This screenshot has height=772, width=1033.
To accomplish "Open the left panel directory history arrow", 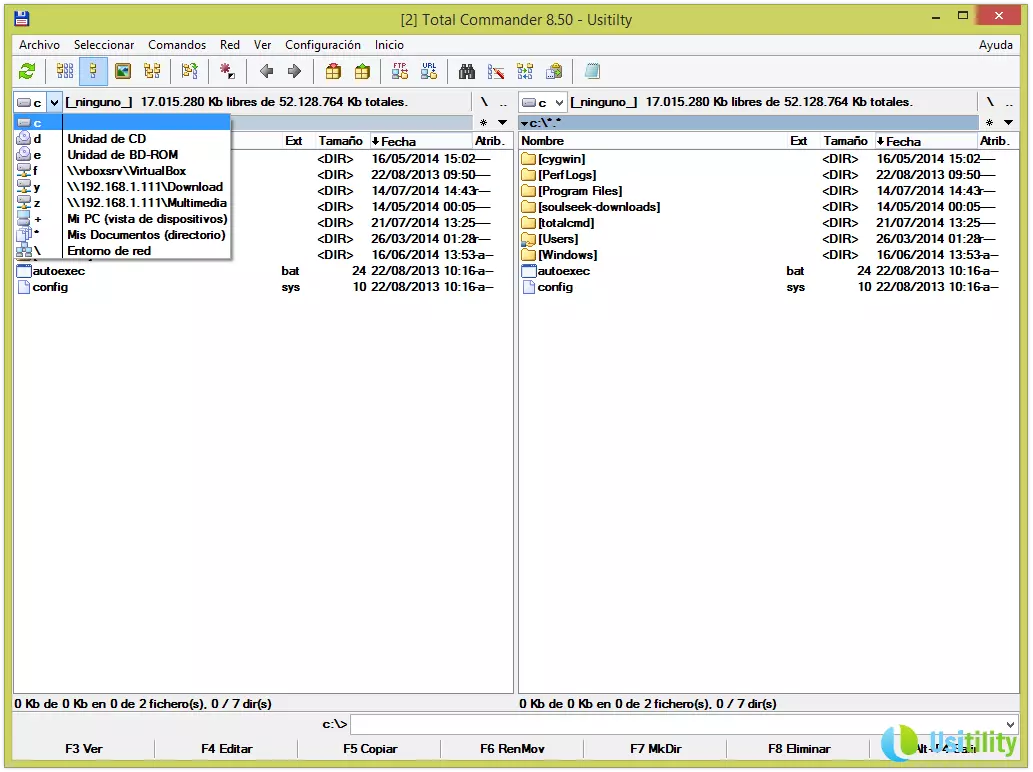I will [x=502, y=122].
